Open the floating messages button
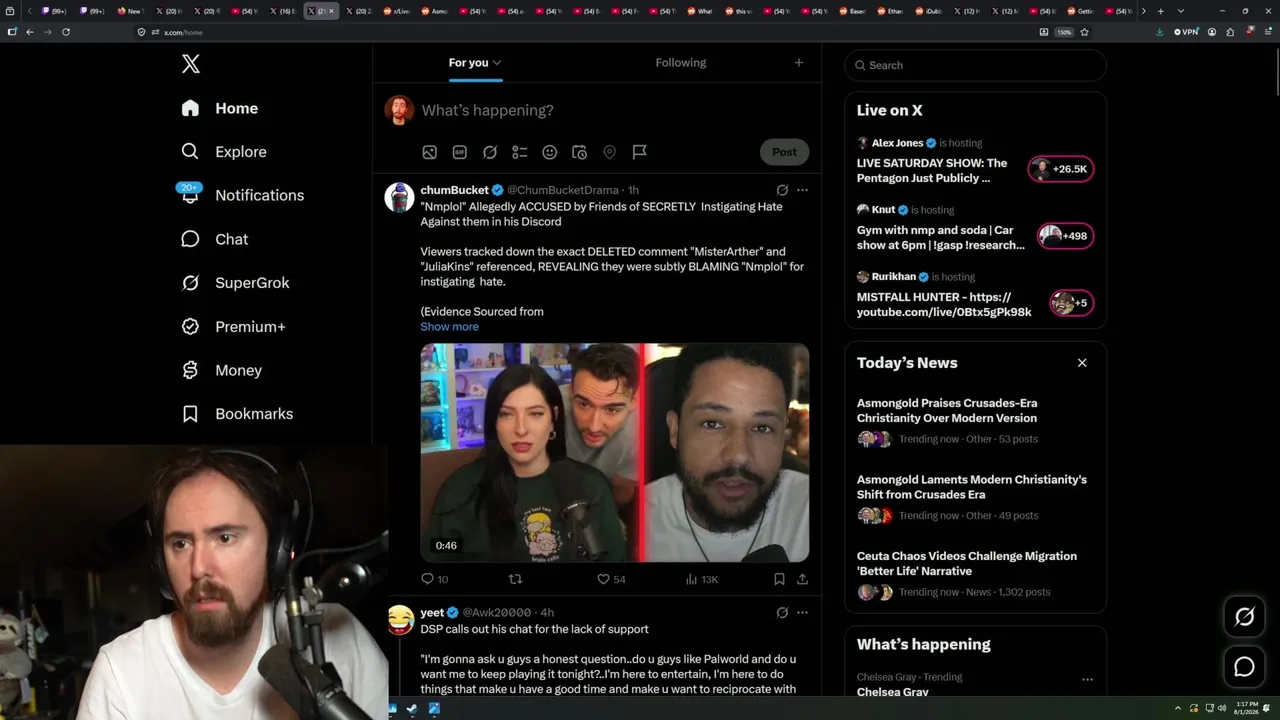The height and width of the screenshot is (720, 1280). pyautogui.click(x=1244, y=667)
